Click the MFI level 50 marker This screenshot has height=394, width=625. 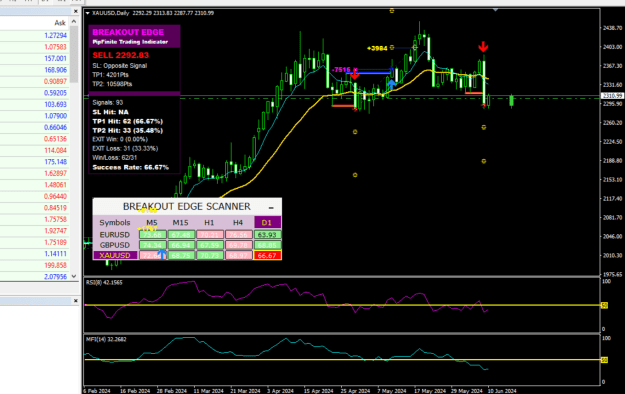604,360
